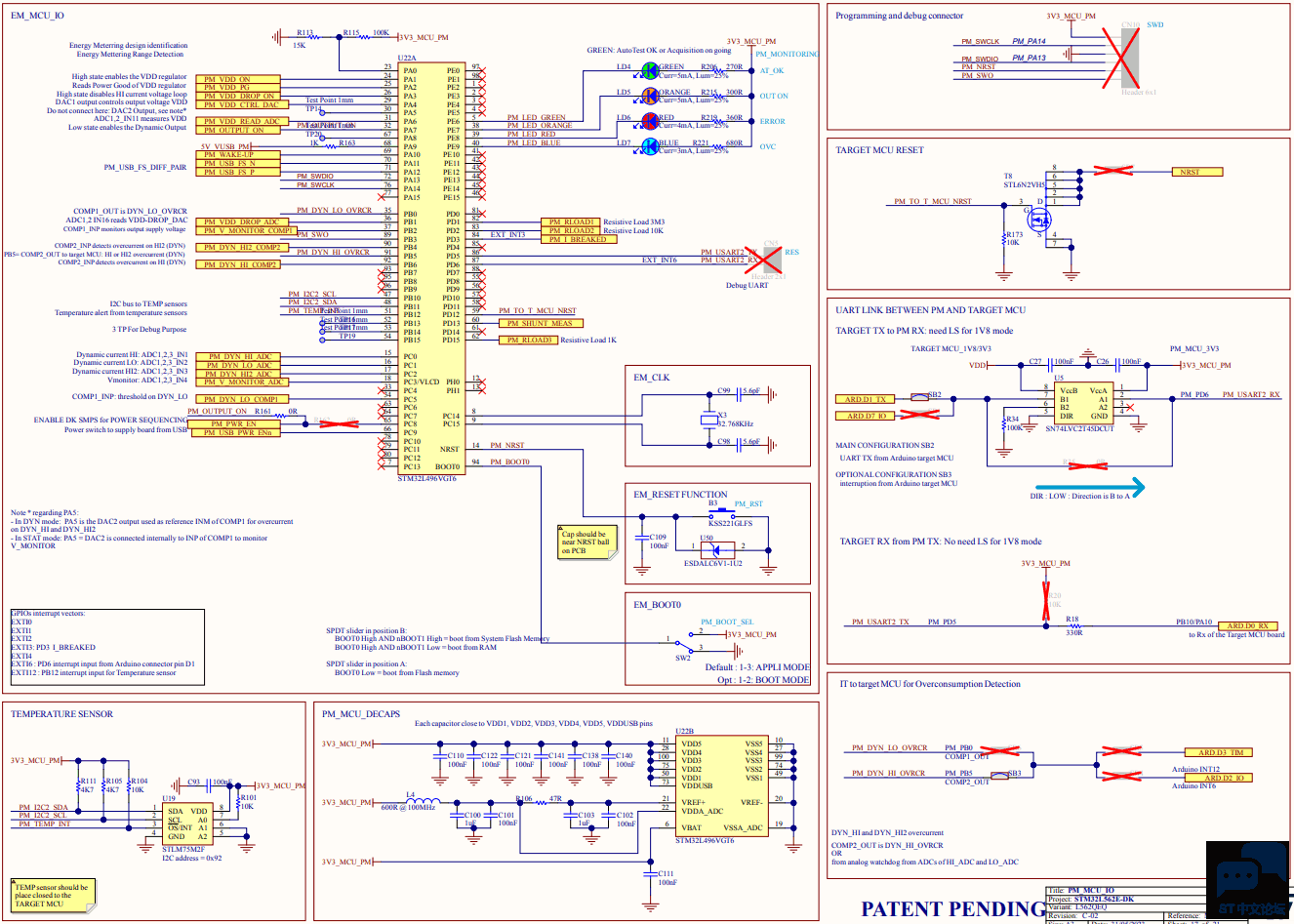Select the ARD.D7_IO port label
Viewport: 1294px width, 924px height.
(866, 416)
